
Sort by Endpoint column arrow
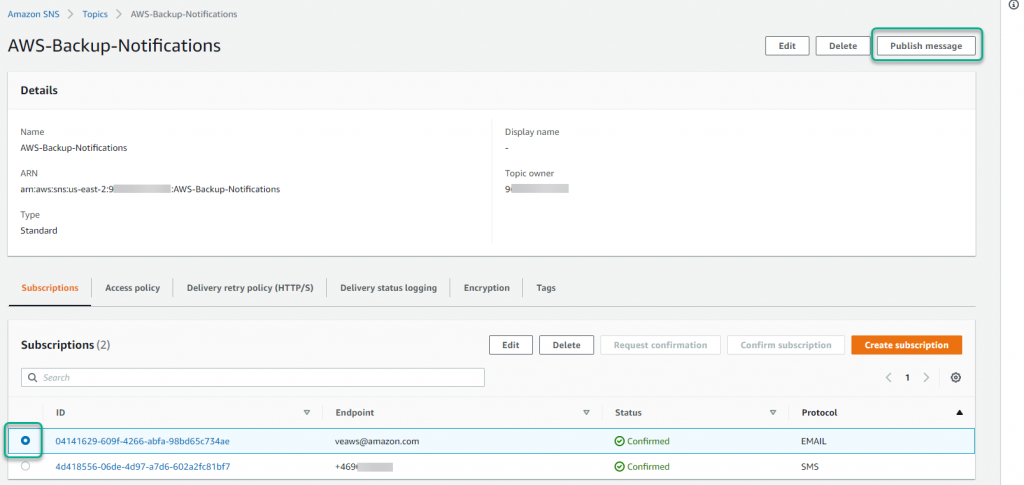tap(586, 413)
